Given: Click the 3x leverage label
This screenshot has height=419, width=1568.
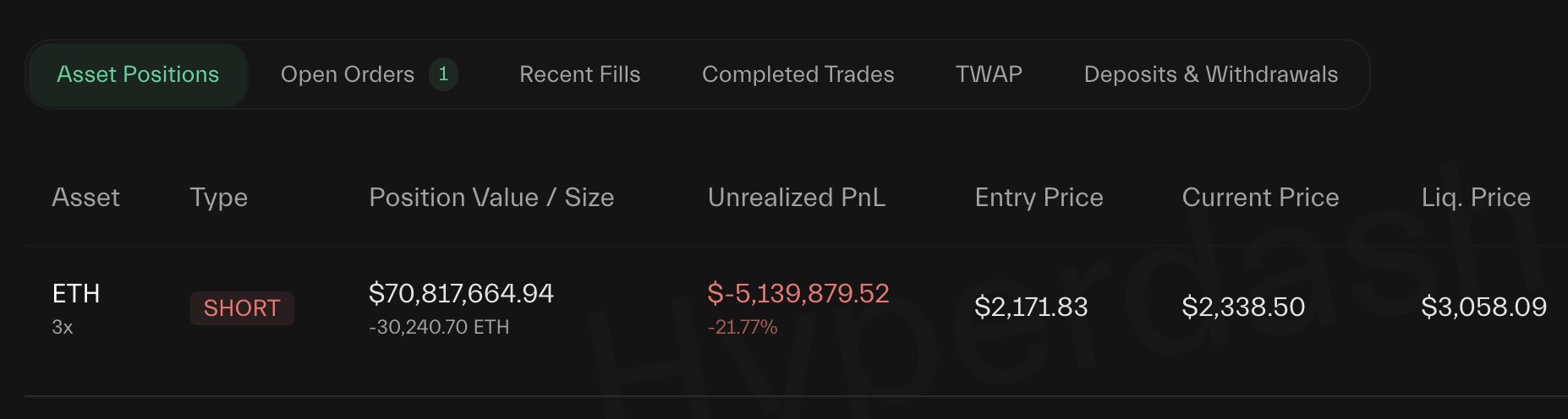Looking at the screenshot, I should click(63, 328).
